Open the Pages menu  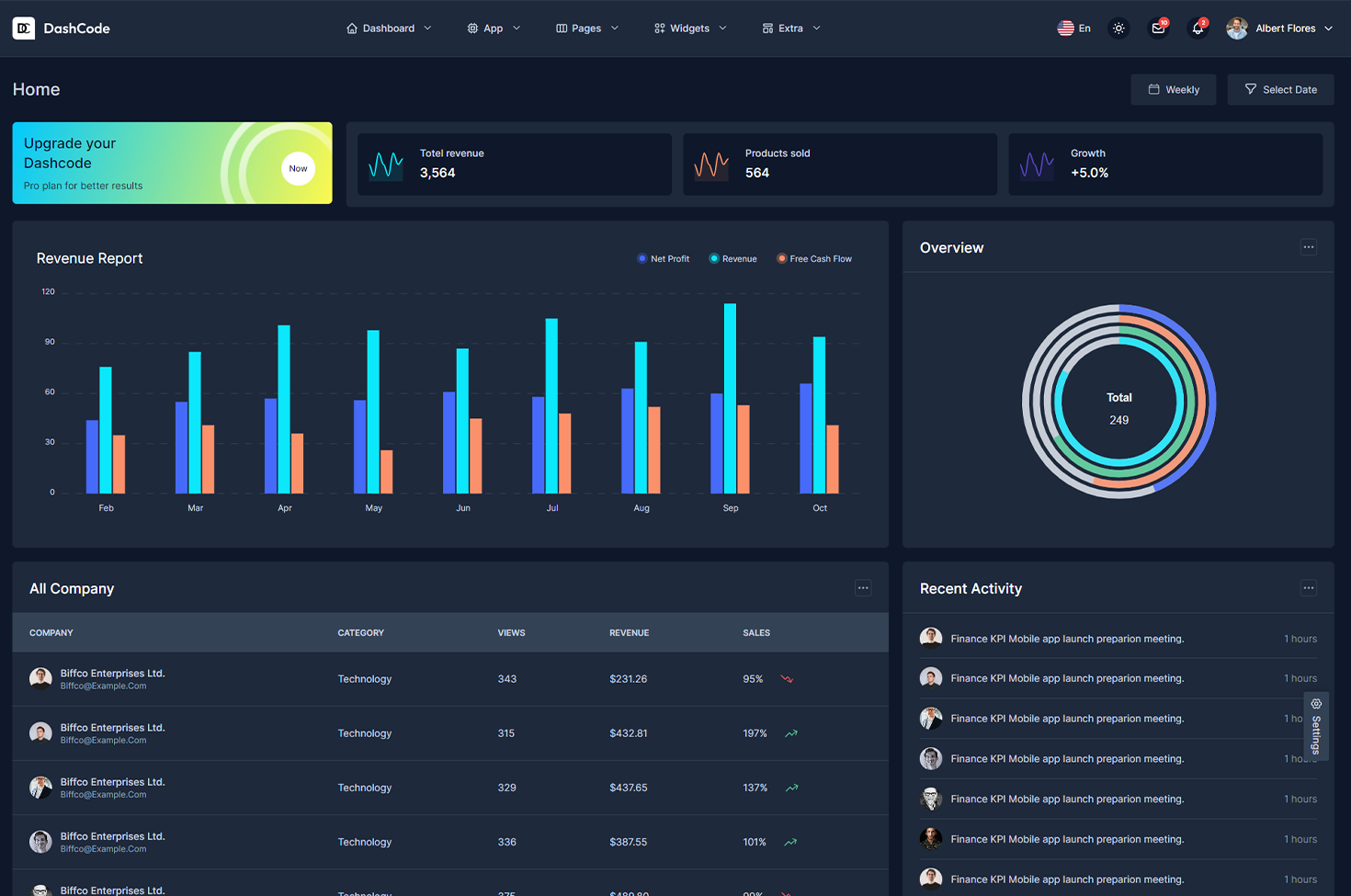coord(586,28)
